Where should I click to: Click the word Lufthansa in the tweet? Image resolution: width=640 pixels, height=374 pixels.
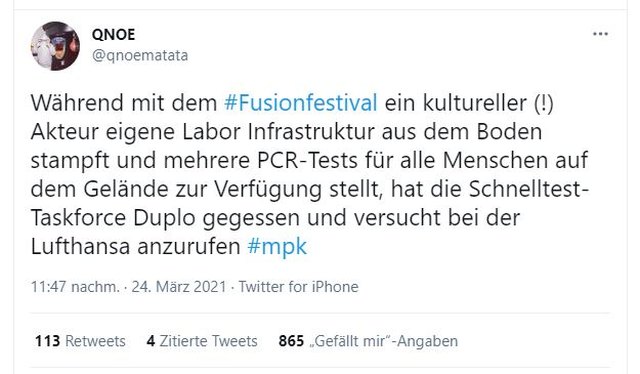[x=80, y=246]
